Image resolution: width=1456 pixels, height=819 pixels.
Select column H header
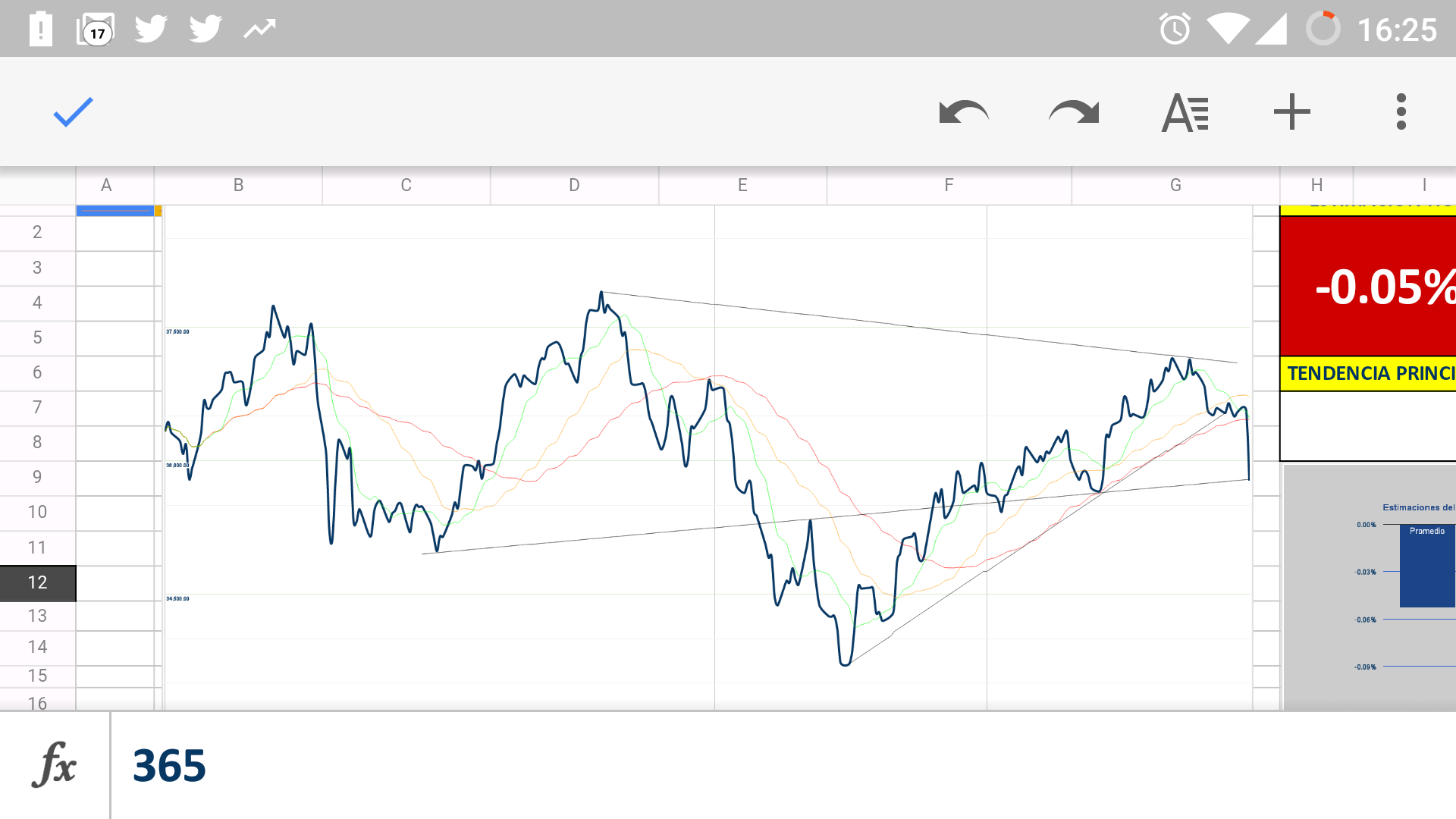1316,185
